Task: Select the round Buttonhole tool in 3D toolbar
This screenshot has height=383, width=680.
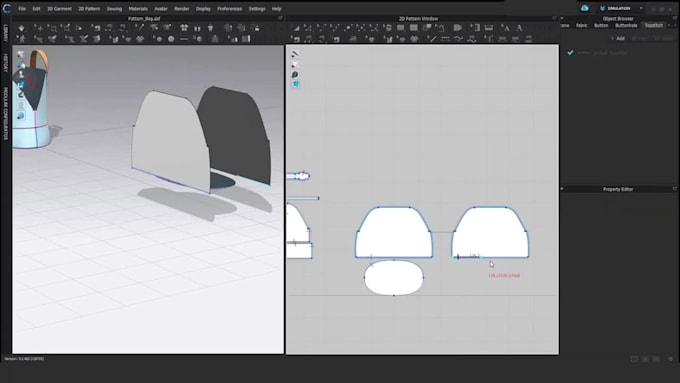Action: (171, 39)
